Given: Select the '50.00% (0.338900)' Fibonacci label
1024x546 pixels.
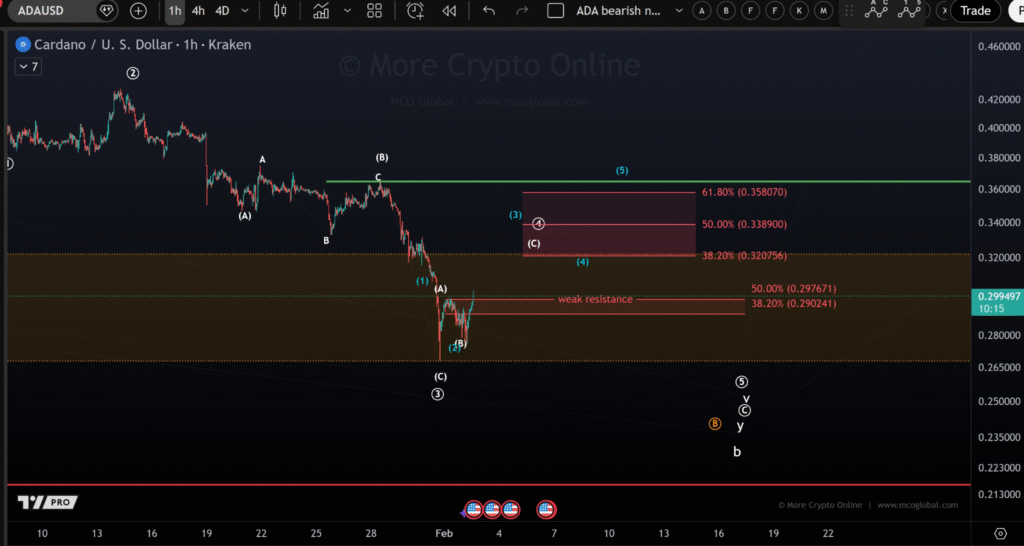Looking at the screenshot, I should [744, 224].
